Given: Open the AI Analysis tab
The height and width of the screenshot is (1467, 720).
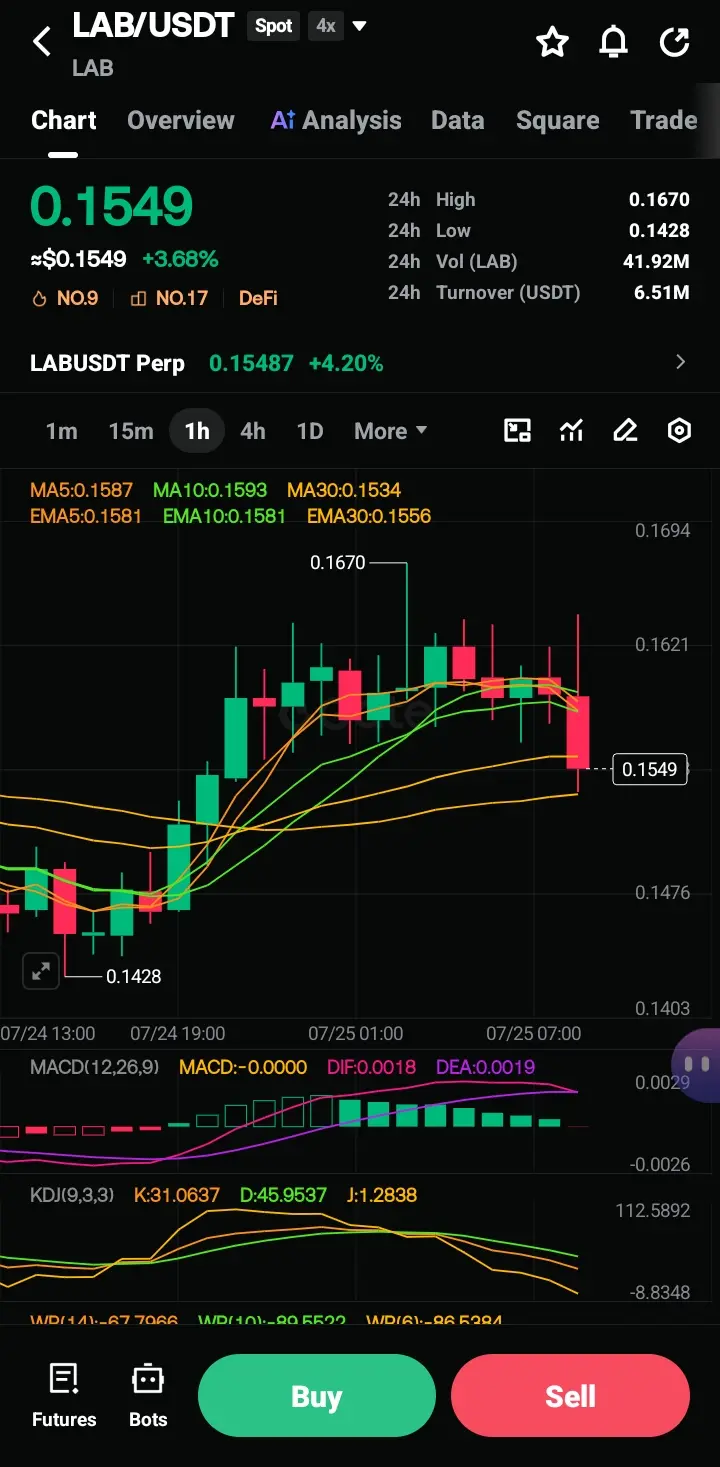Looking at the screenshot, I should tap(336, 120).
